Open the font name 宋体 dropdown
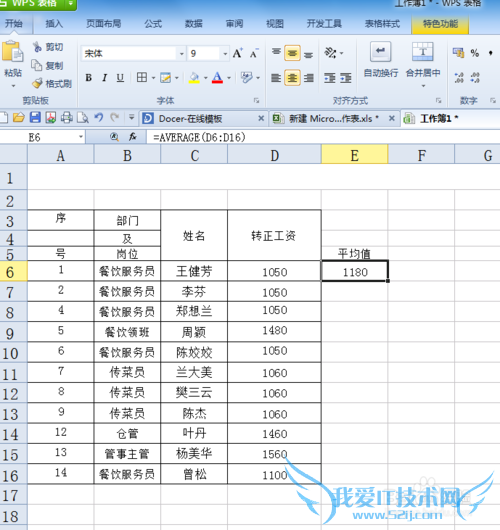 coord(182,53)
